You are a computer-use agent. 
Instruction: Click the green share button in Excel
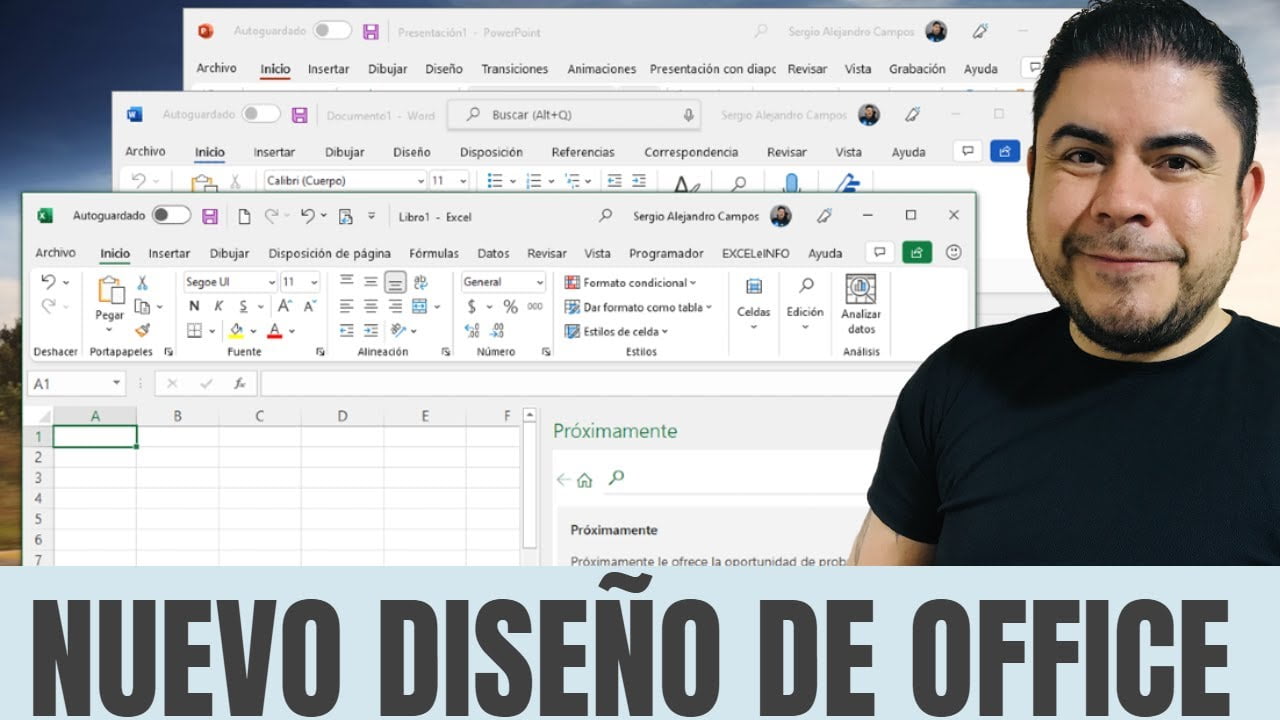point(917,252)
